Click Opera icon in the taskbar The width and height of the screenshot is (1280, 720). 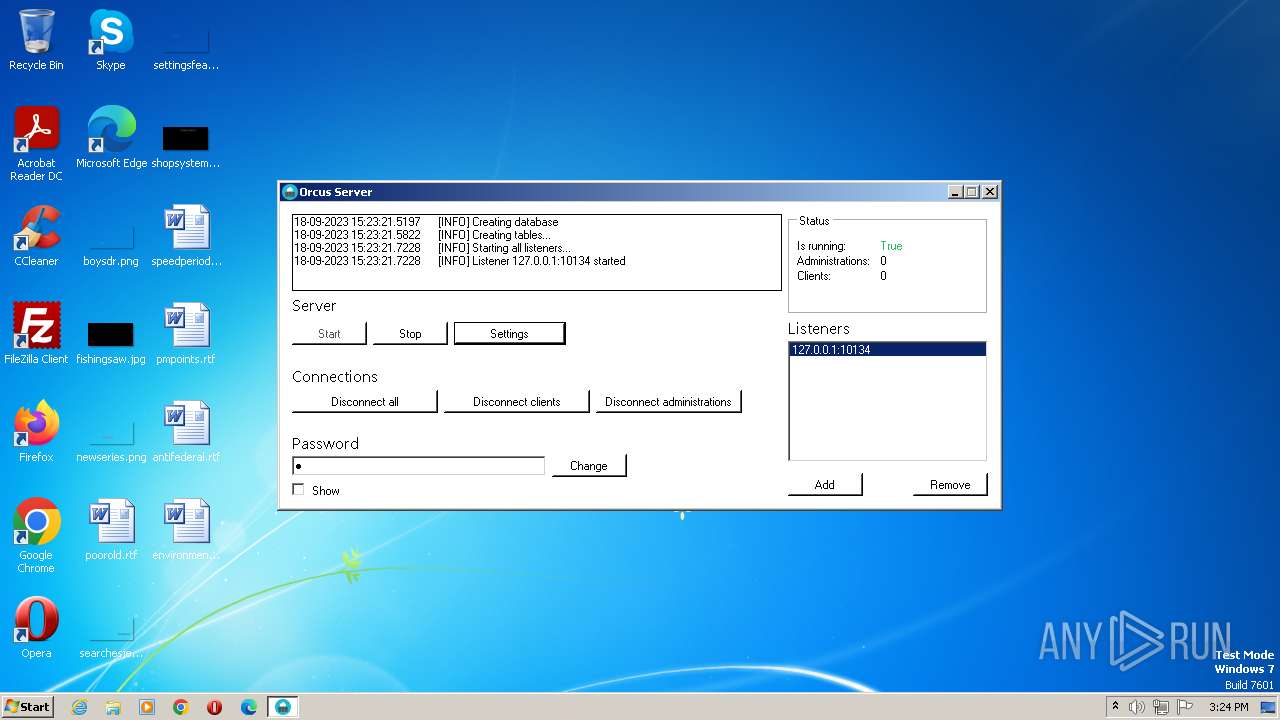tap(215, 707)
